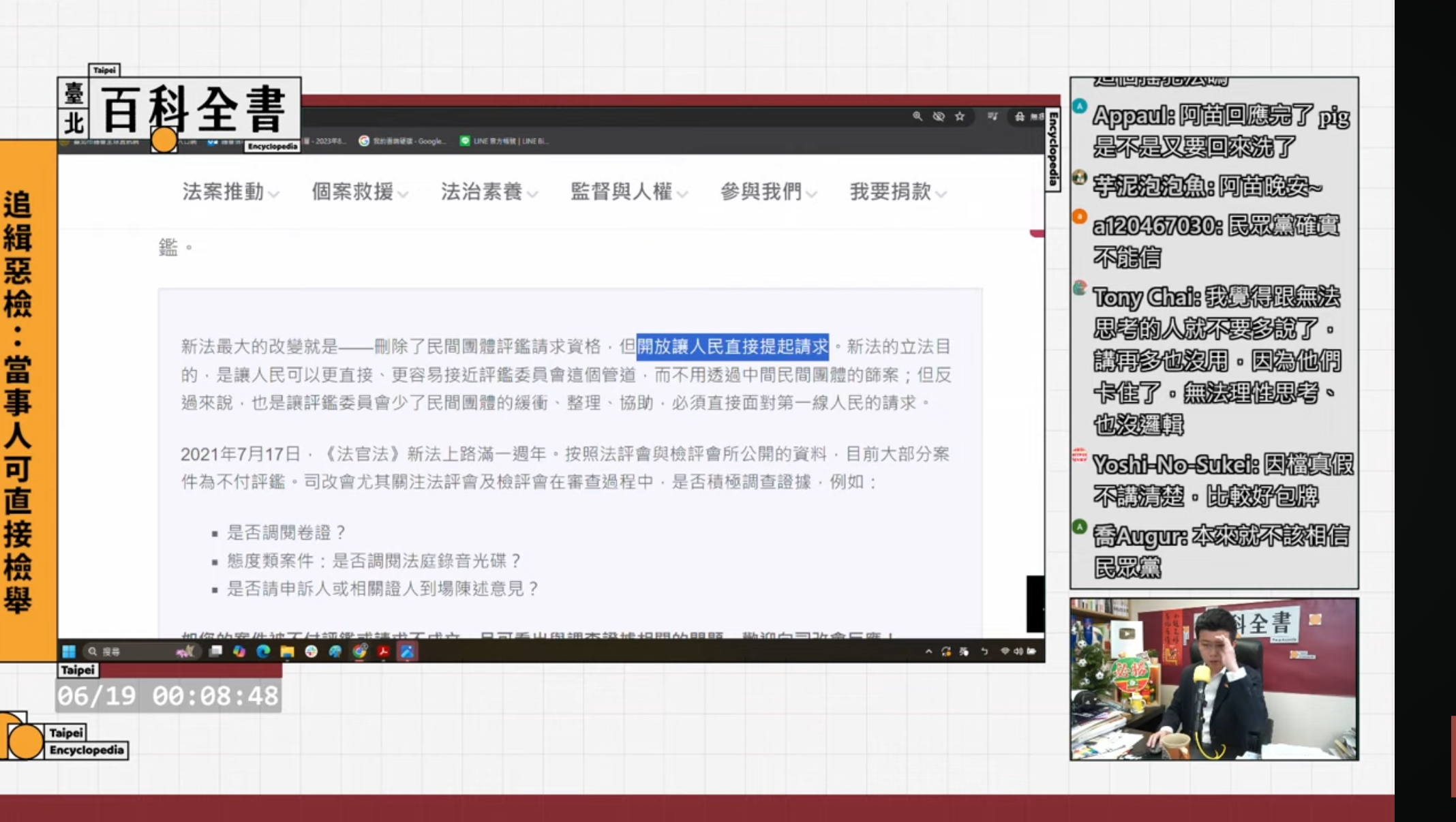Open the Google bookmark in bookmarks bar
This screenshot has height=822, width=1456.
pyautogui.click(x=403, y=141)
